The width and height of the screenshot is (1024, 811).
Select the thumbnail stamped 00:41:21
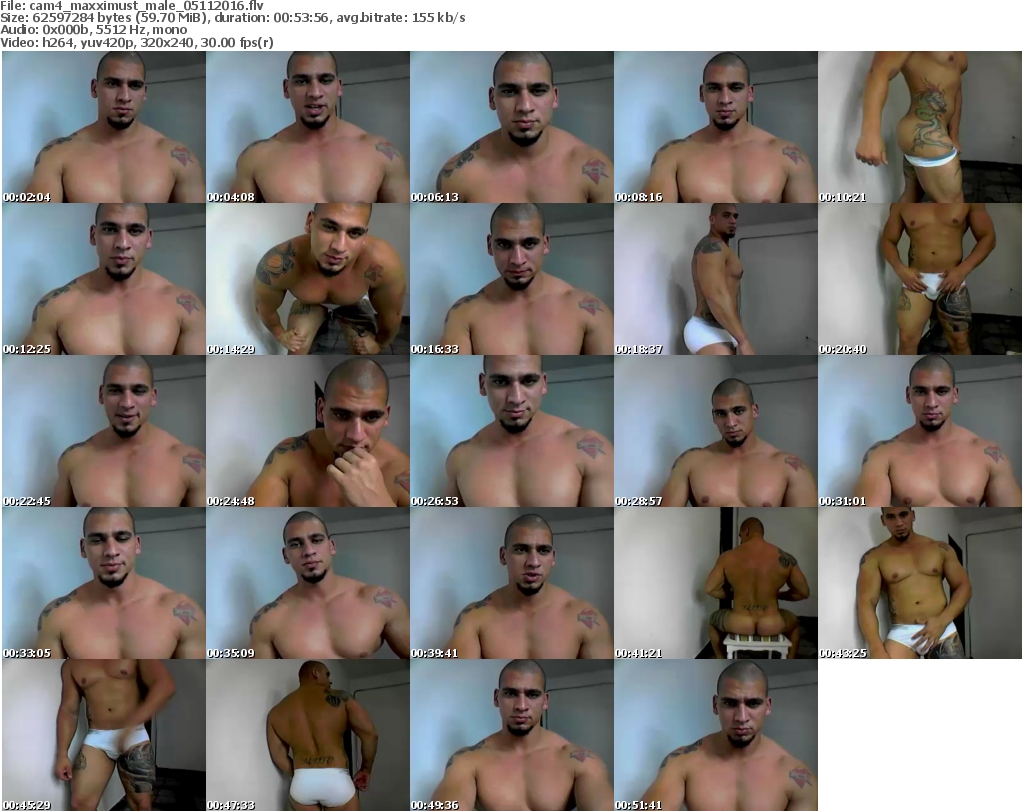click(716, 583)
